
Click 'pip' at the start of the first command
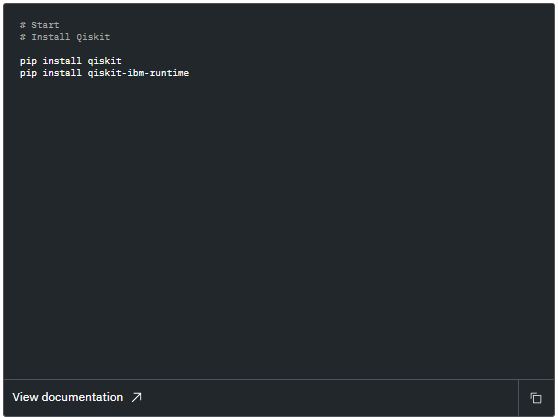pyautogui.click(x=28, y=61)
